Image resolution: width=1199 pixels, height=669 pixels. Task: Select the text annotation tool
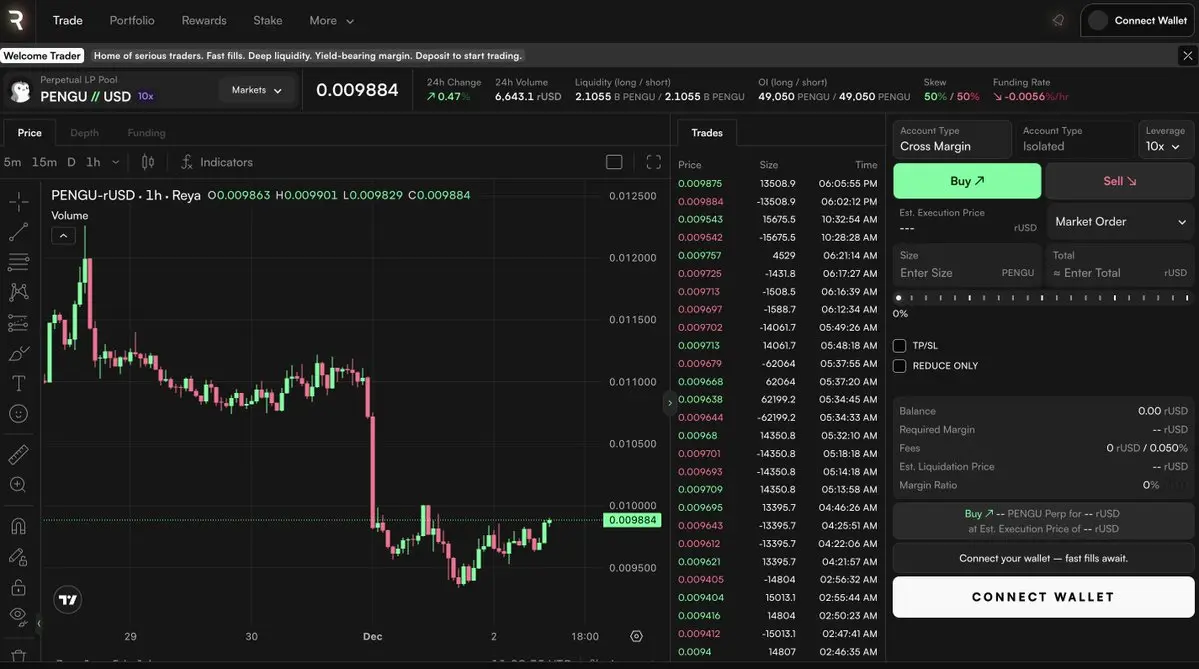tap(18, 383)
